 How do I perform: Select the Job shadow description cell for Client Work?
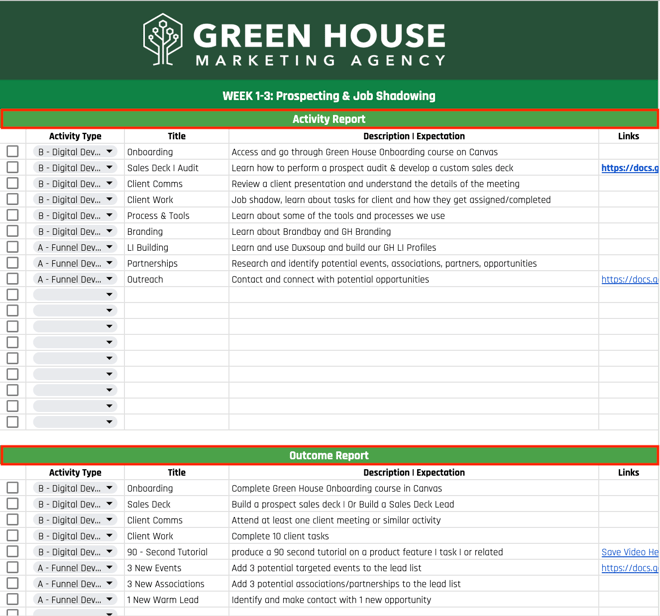click(x=391, y=200)
